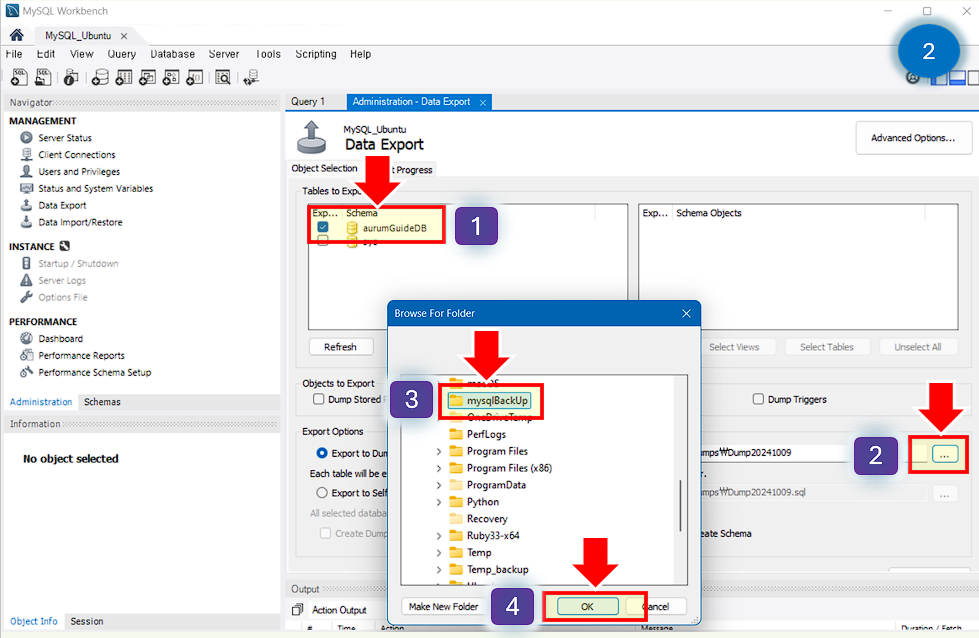Create a new stored procedure icon
This screenshot has width=979, height=638.
point(171,77)
